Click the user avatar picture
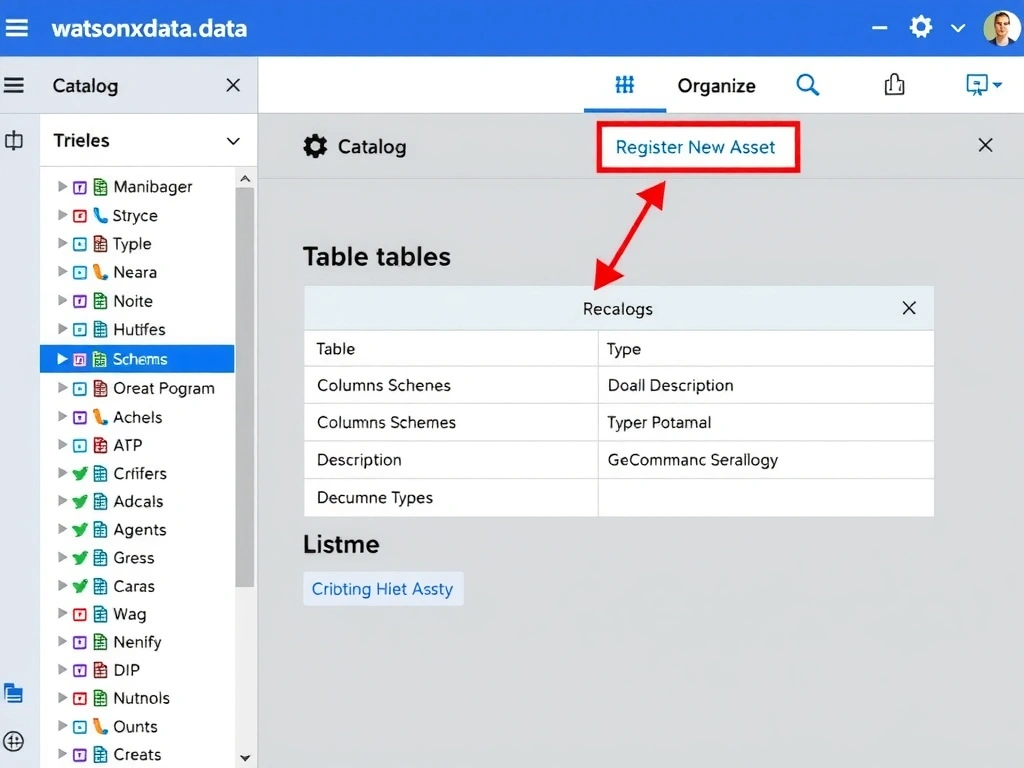Image resolution: width=1024 pixels, height=768 pixels. (1000, 28)
